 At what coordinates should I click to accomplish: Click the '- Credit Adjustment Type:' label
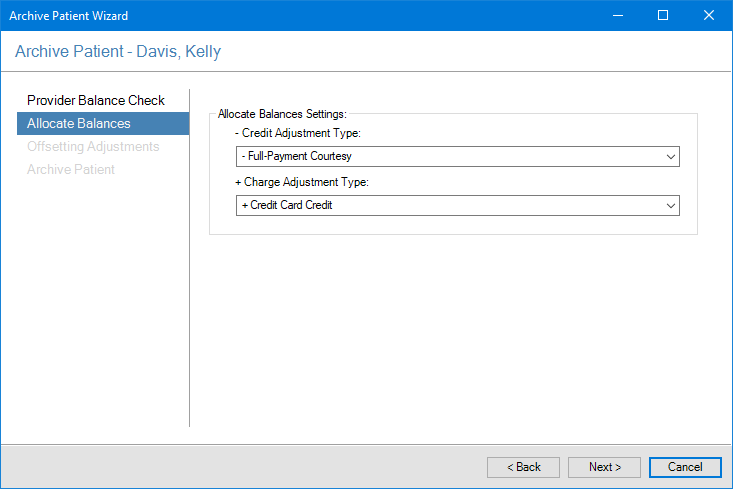(x=297, y=133)
